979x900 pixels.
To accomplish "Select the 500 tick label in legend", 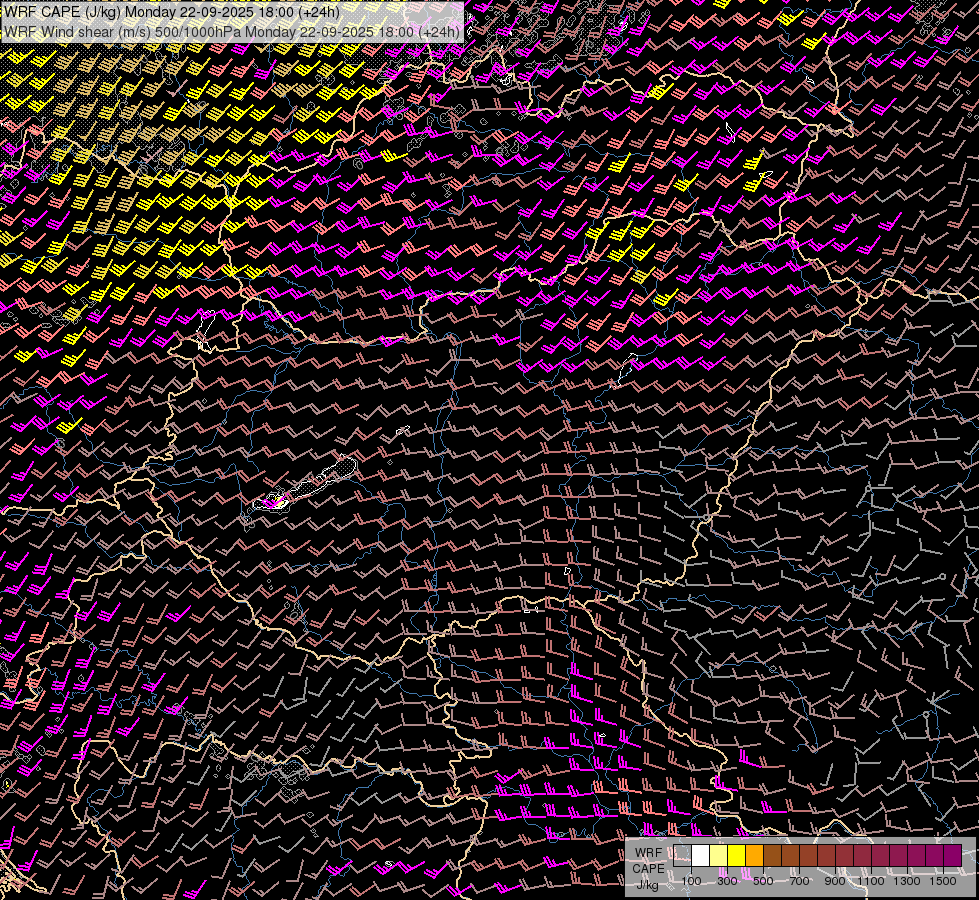I will [x=763, y=881].
